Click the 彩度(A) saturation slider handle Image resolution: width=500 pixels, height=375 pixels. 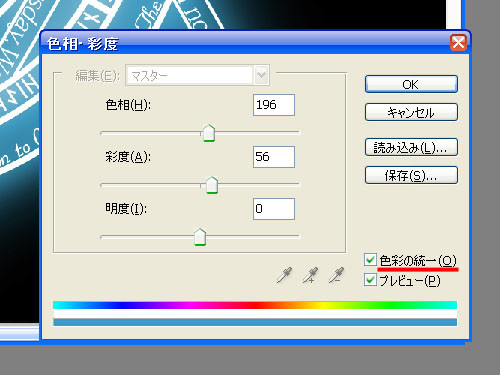(212, 185)
